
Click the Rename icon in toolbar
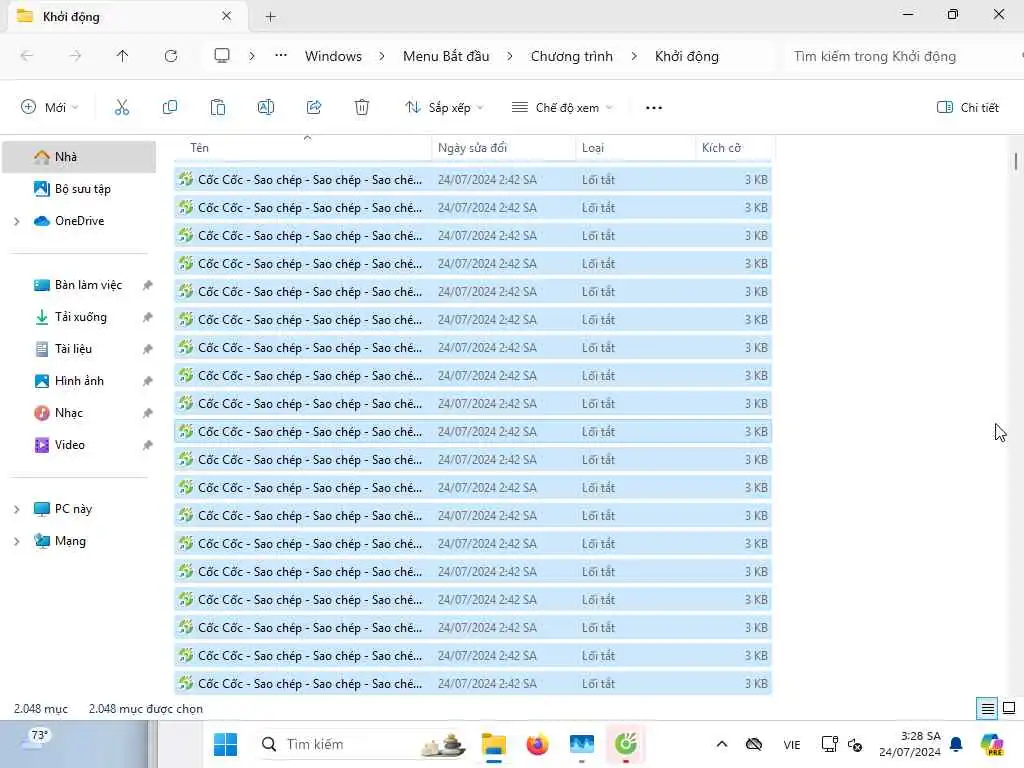(x=266, y=108)
